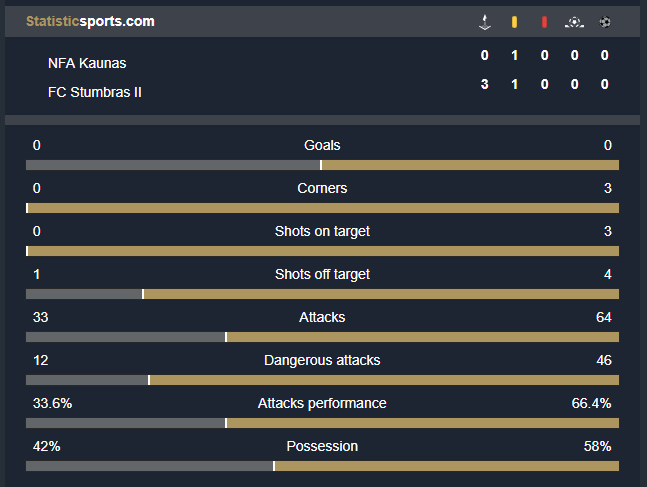Image resolution: width=647 pixels, height=487 pixels.
Task: Click the Possession label
Action: pyautogui.click(x=322, y=446)
